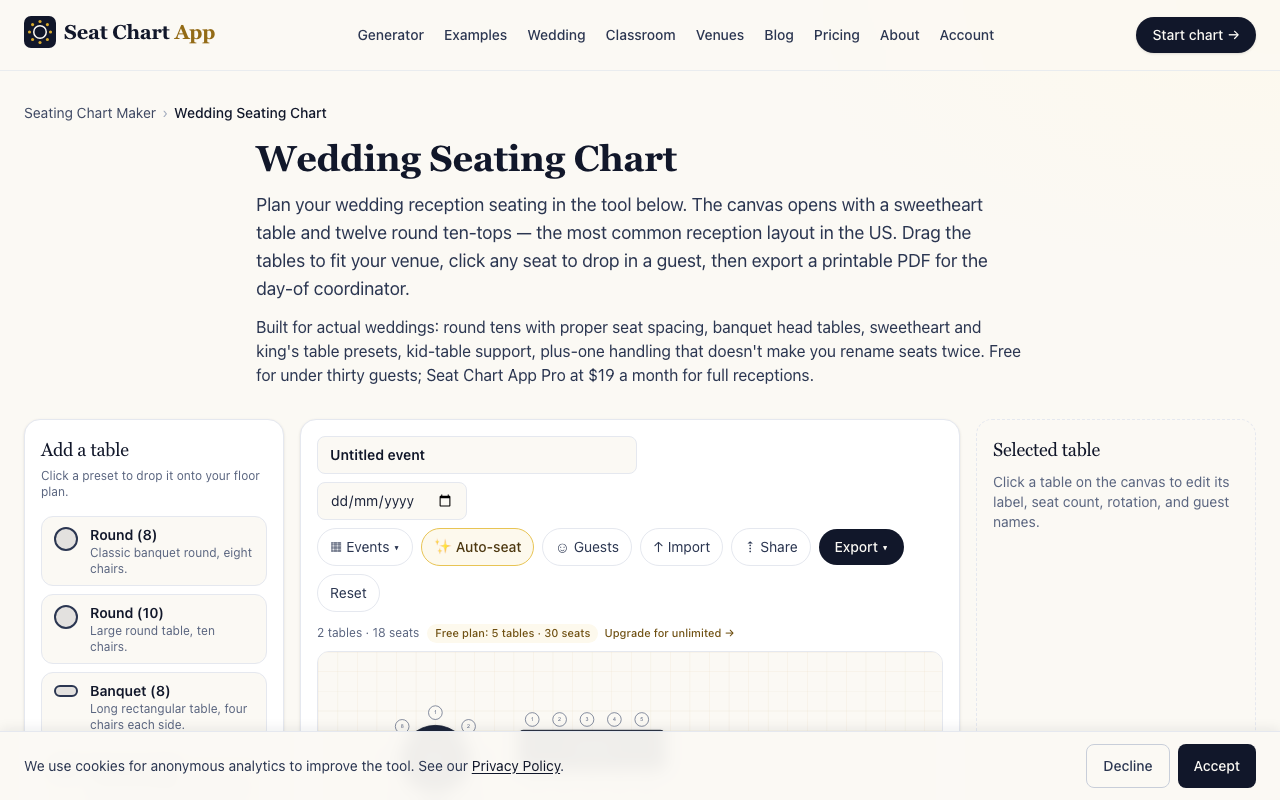The width and height of the screenshot is (1280, 800).
Task: Reset the seating chart
Action: point(348,593)
